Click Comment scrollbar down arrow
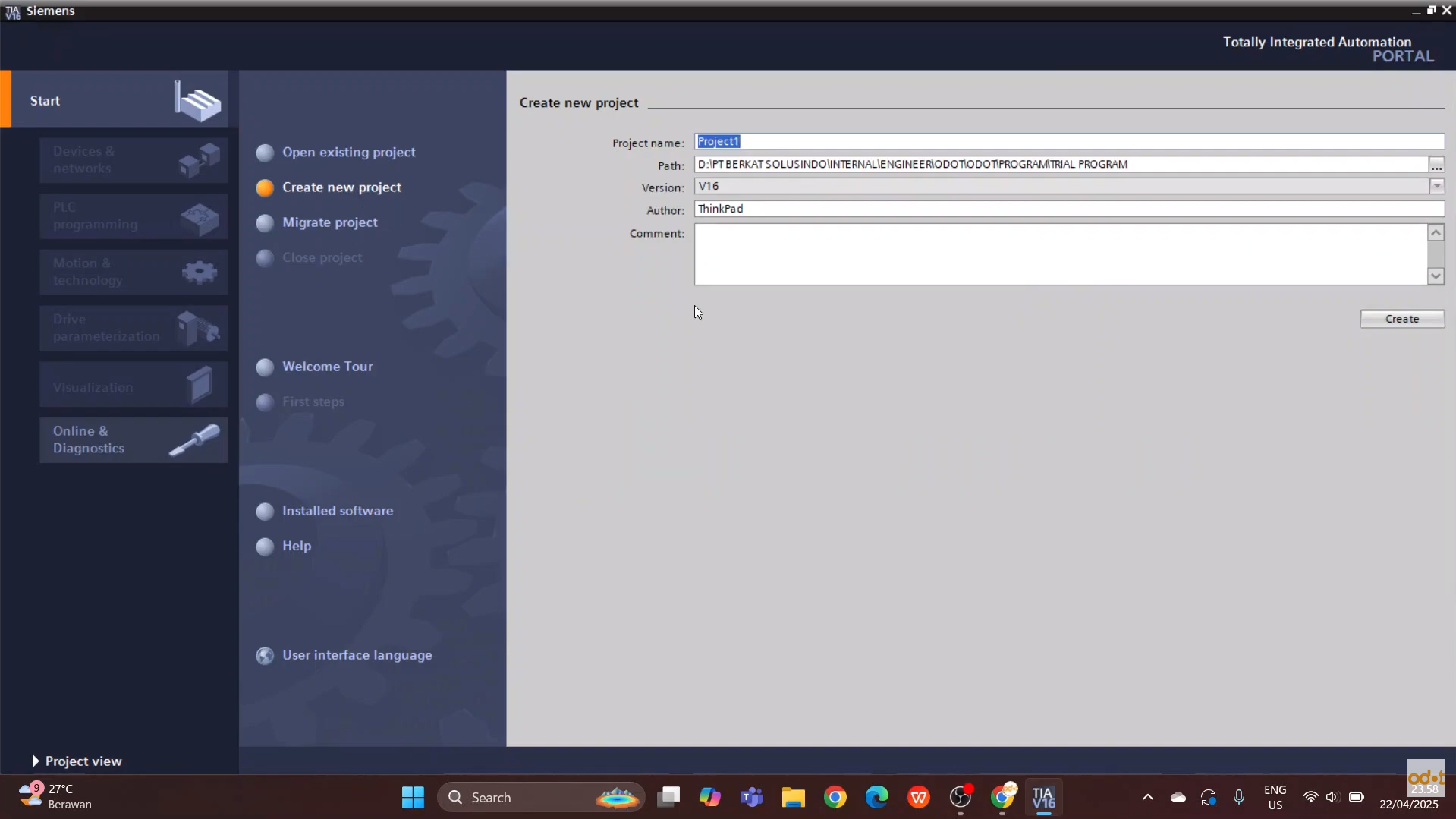Viewport: 1456px width, 819px height. tap(1436, 276)
